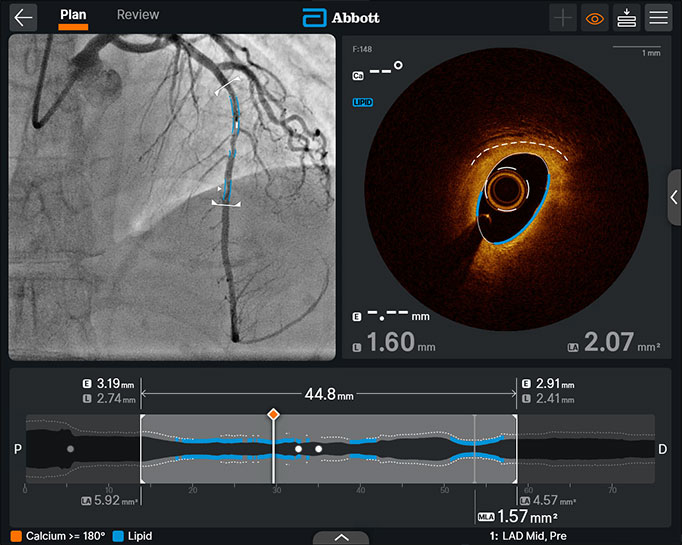Viewport: 682px width, 545px height.
Task: Select the orange diamond frame marker
Action: pyautogui.click(x=273, y=414)
